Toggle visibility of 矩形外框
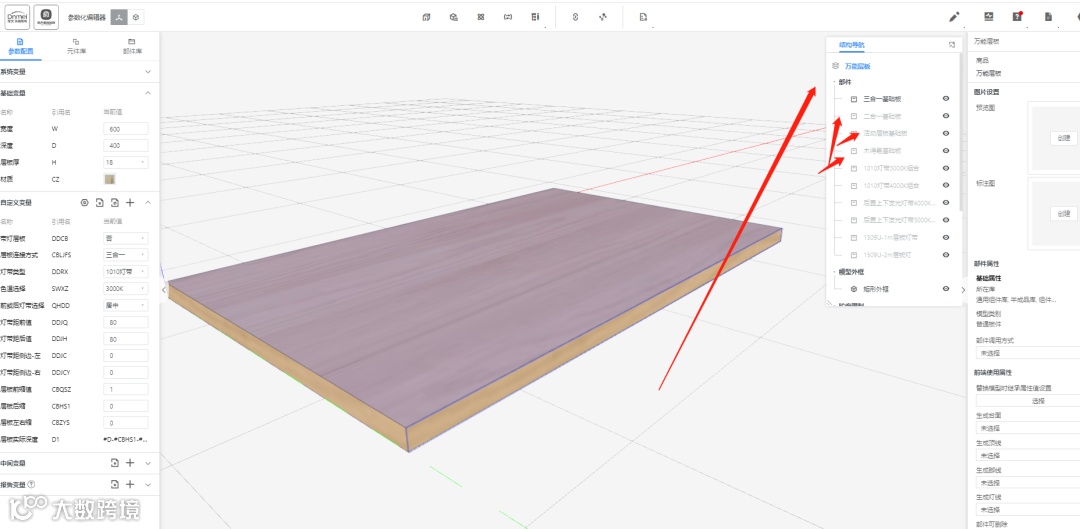Screen dimensions: 1080x529 [x=946, y=289]
